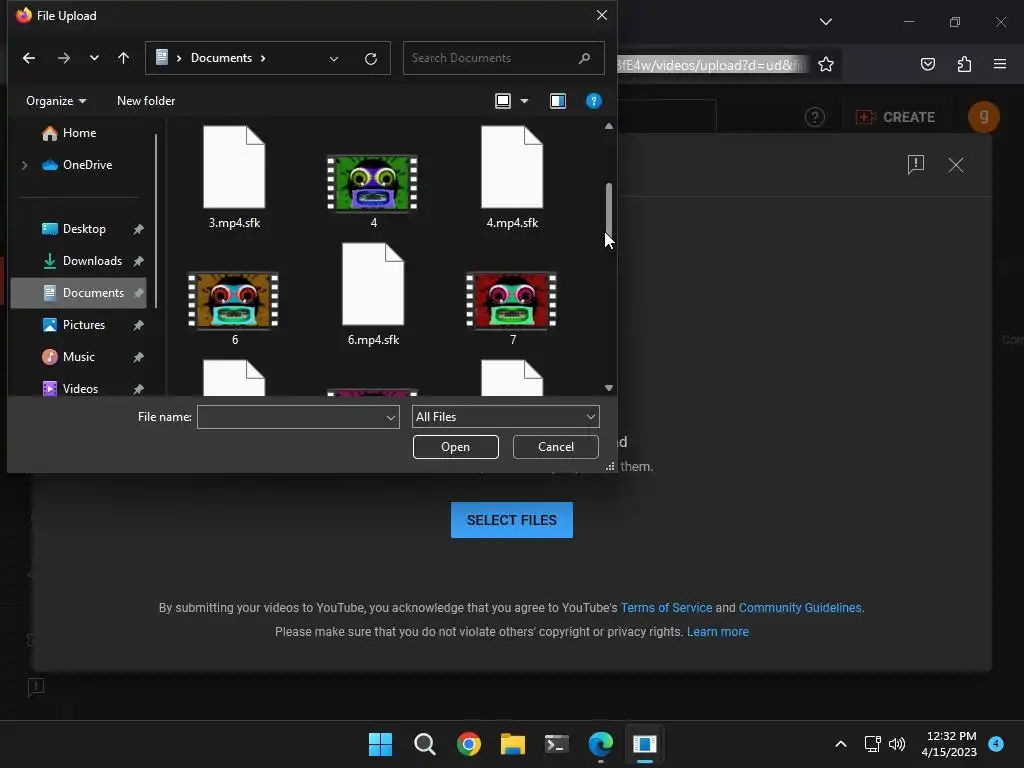This screenshot has width=1024, height=768.
Task: Select the 4.mp4.sfk file
Action: 512,177
